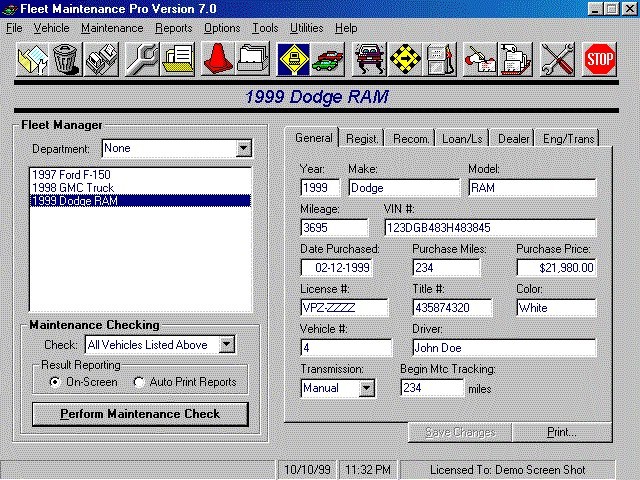Click the Title # field
The height and width of the screenshot is (480, 640).
pyautogui.click(x=452, y=308)
